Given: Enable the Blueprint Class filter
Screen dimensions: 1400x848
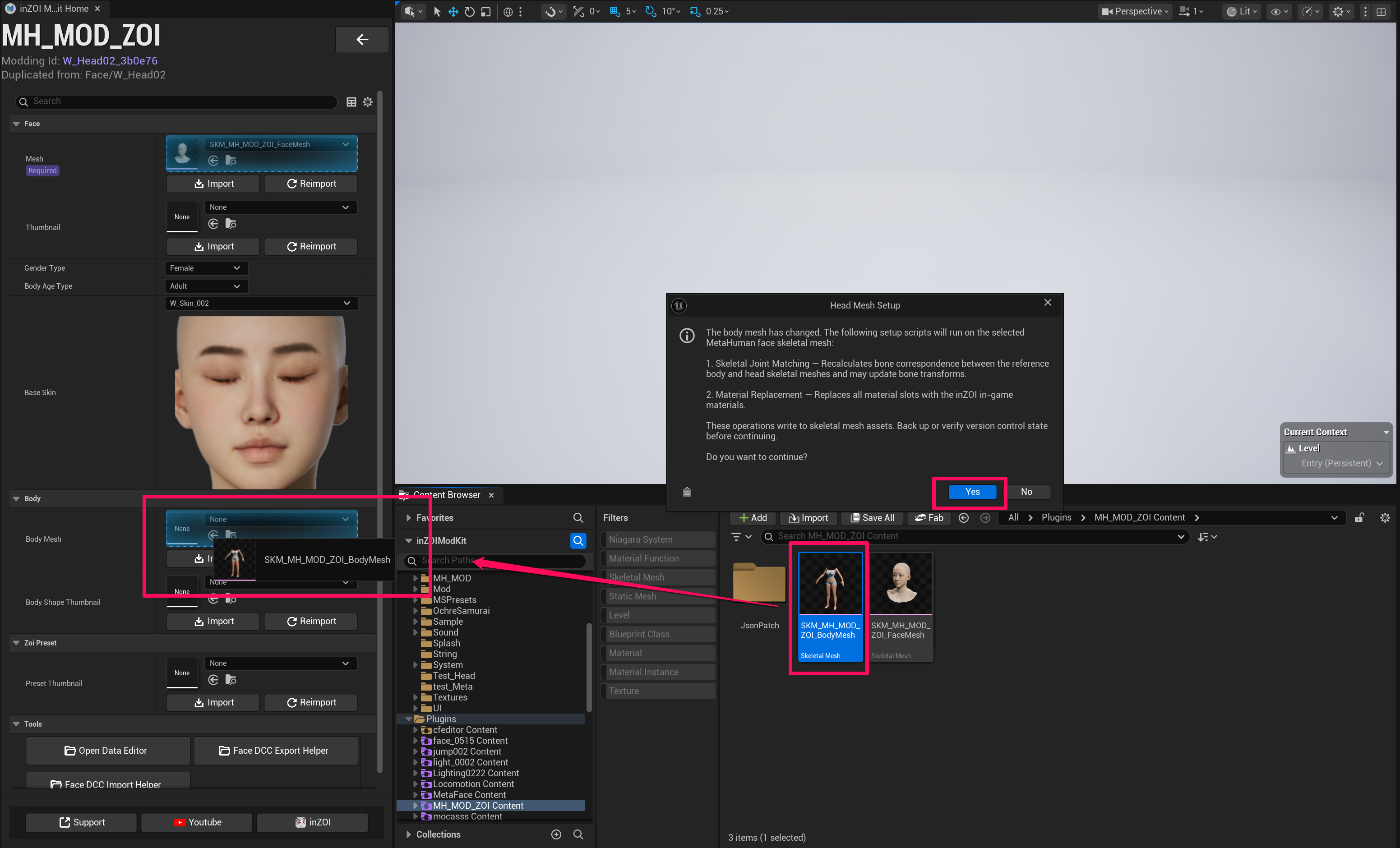Looking at the screenshot, I should coord(658,634).
